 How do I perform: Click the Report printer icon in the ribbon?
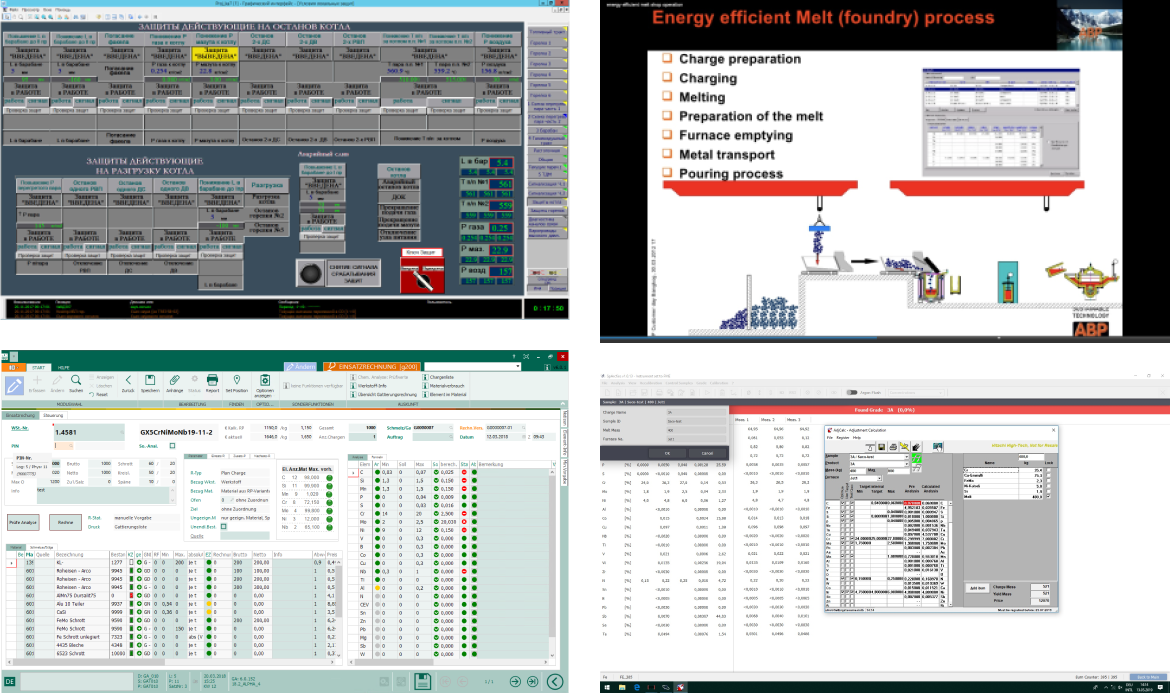[212, 381]
